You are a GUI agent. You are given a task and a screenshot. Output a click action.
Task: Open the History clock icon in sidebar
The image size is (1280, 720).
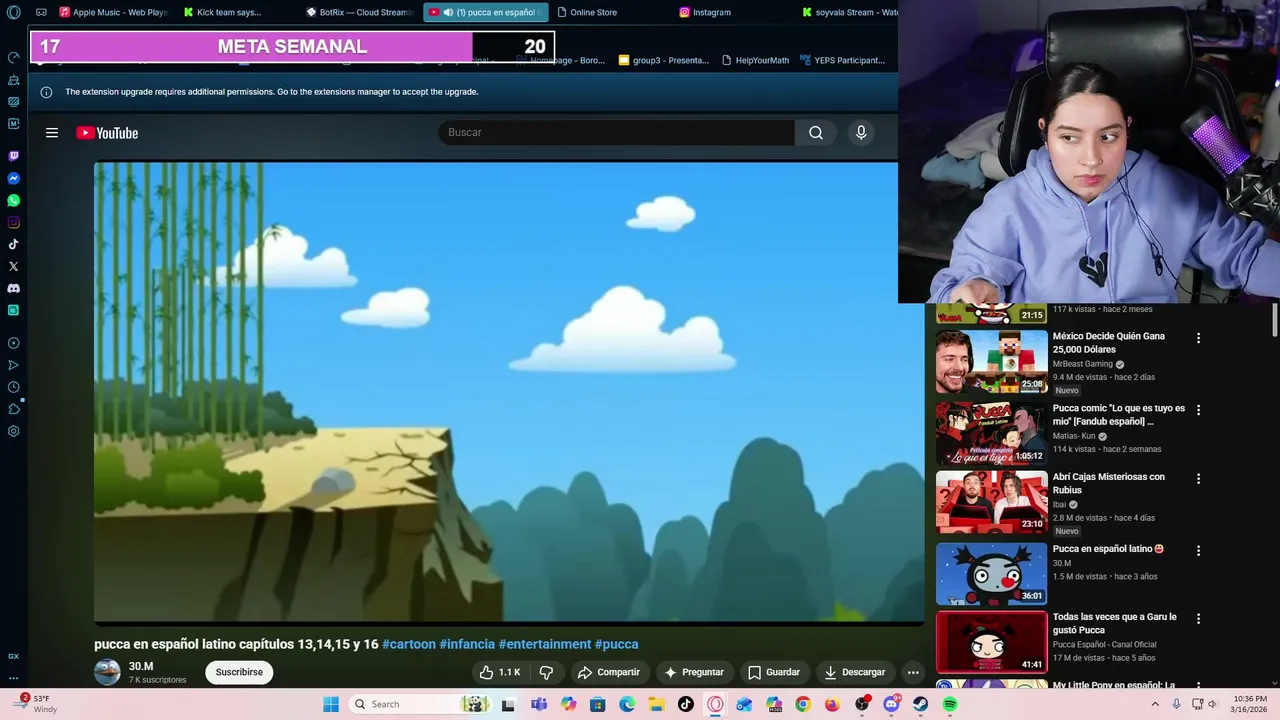pos(13,387)
